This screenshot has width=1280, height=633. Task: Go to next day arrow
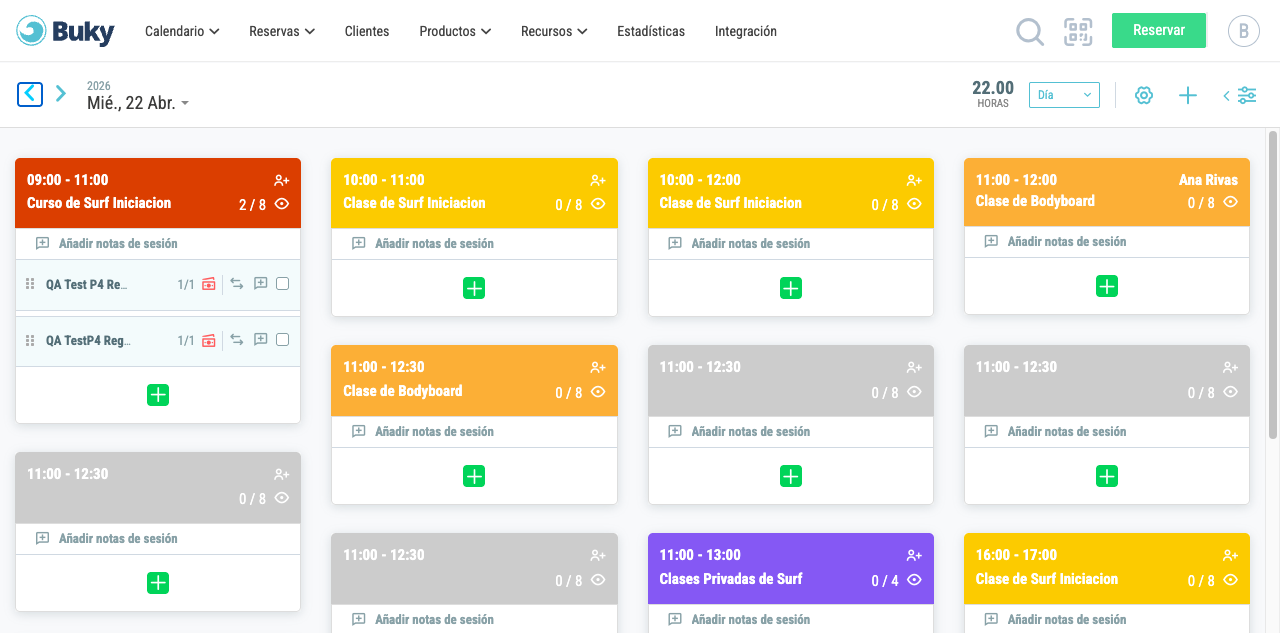coord(61,94)
